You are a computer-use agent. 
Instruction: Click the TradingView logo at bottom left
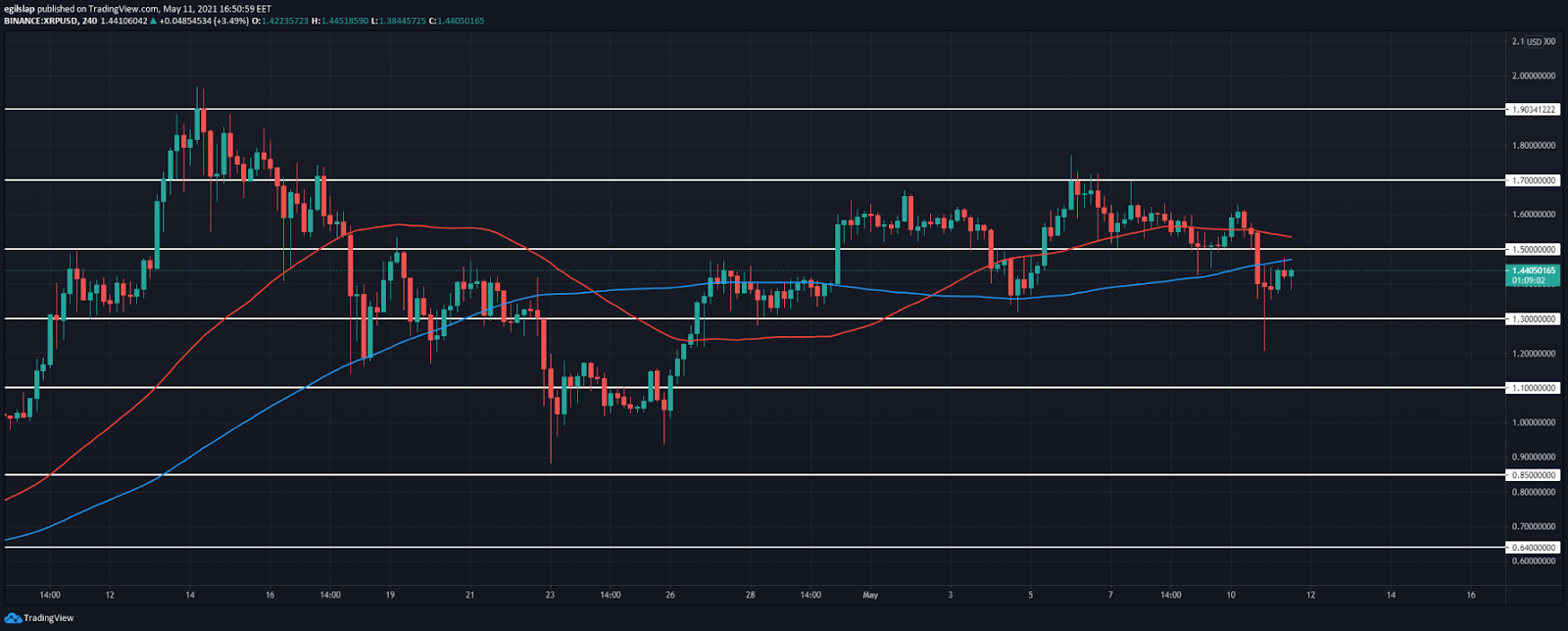[x=39, y=618]
